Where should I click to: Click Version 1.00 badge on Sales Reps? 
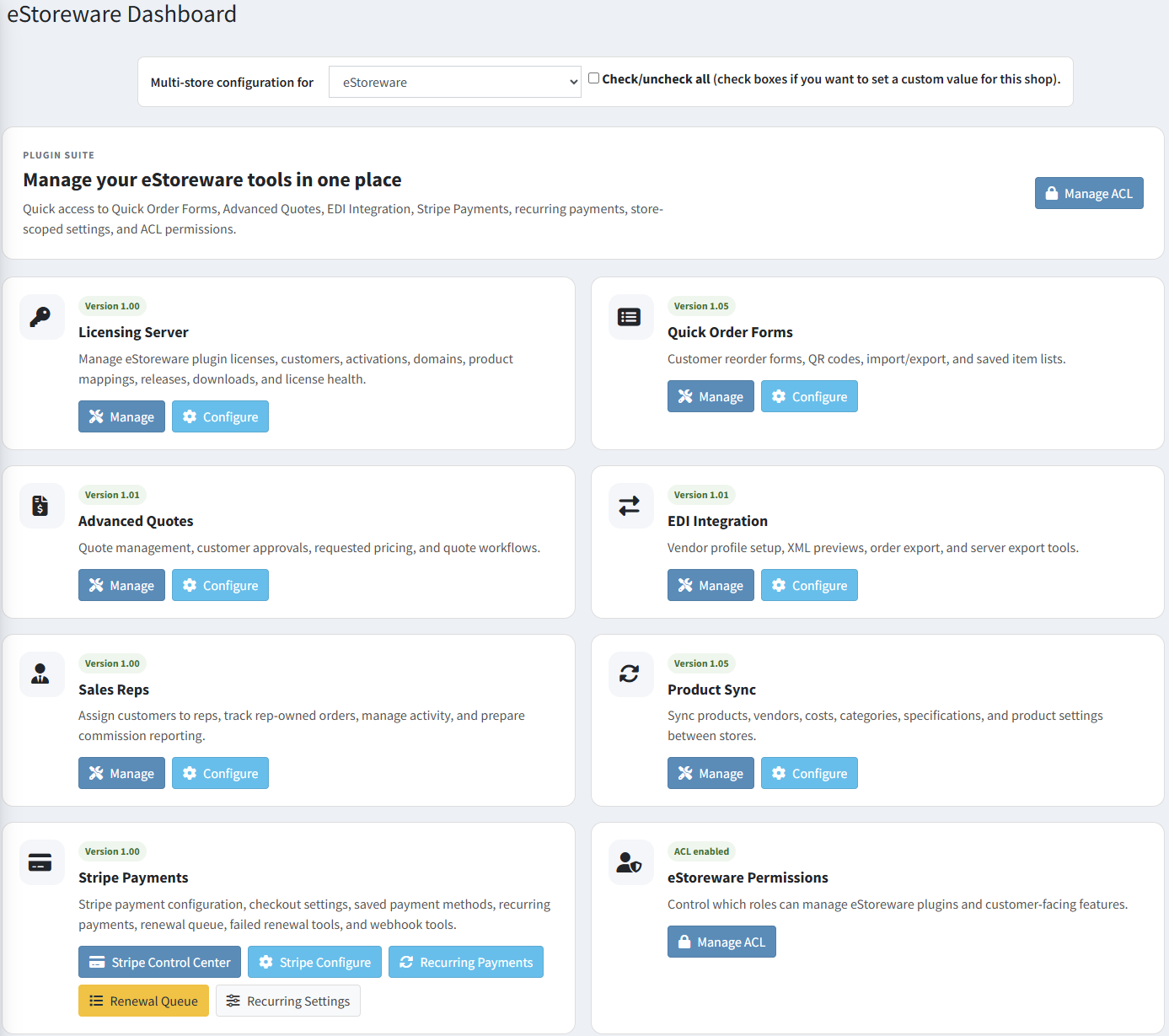tap(112, 663)
